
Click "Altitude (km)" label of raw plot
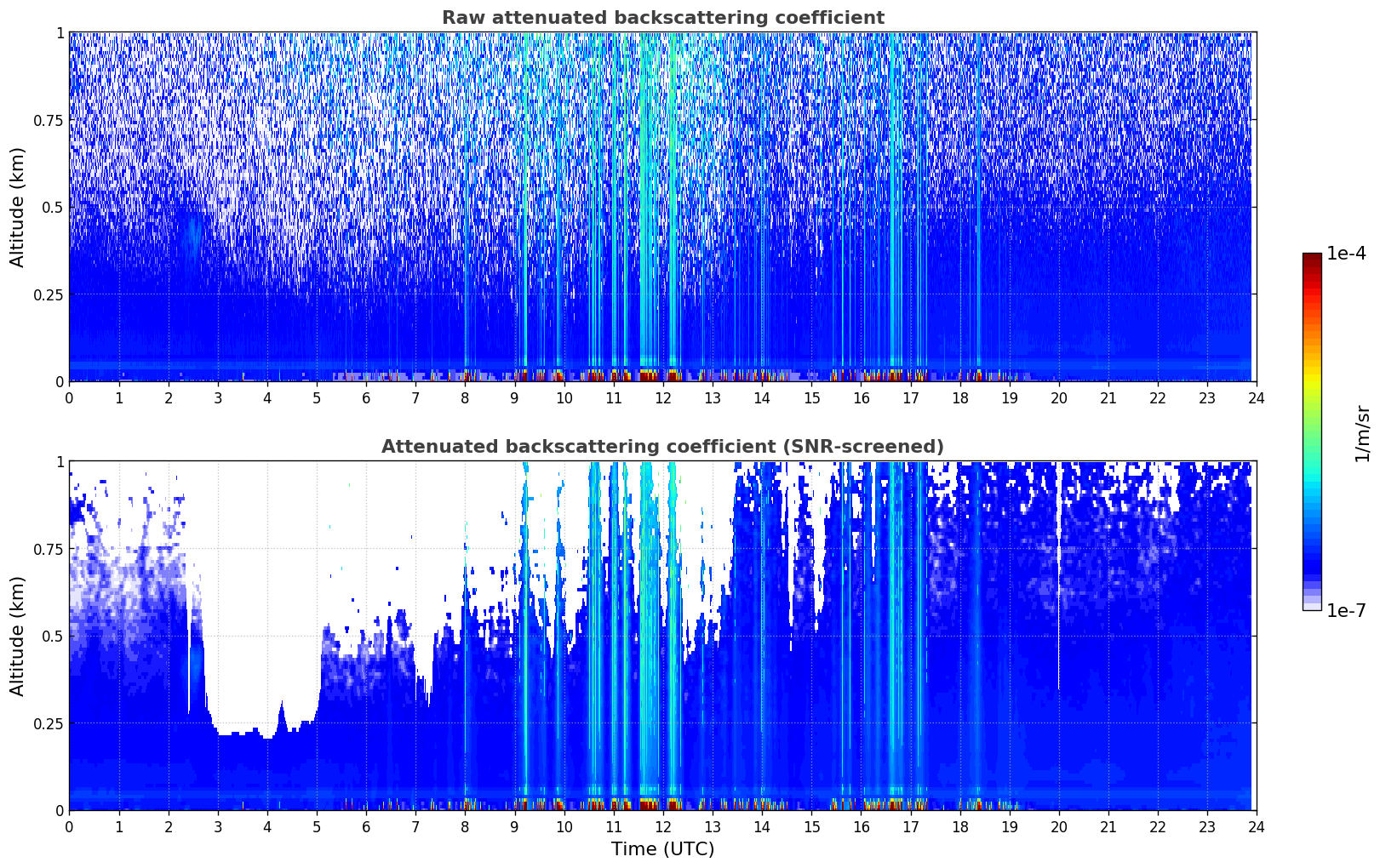point(18,207)
